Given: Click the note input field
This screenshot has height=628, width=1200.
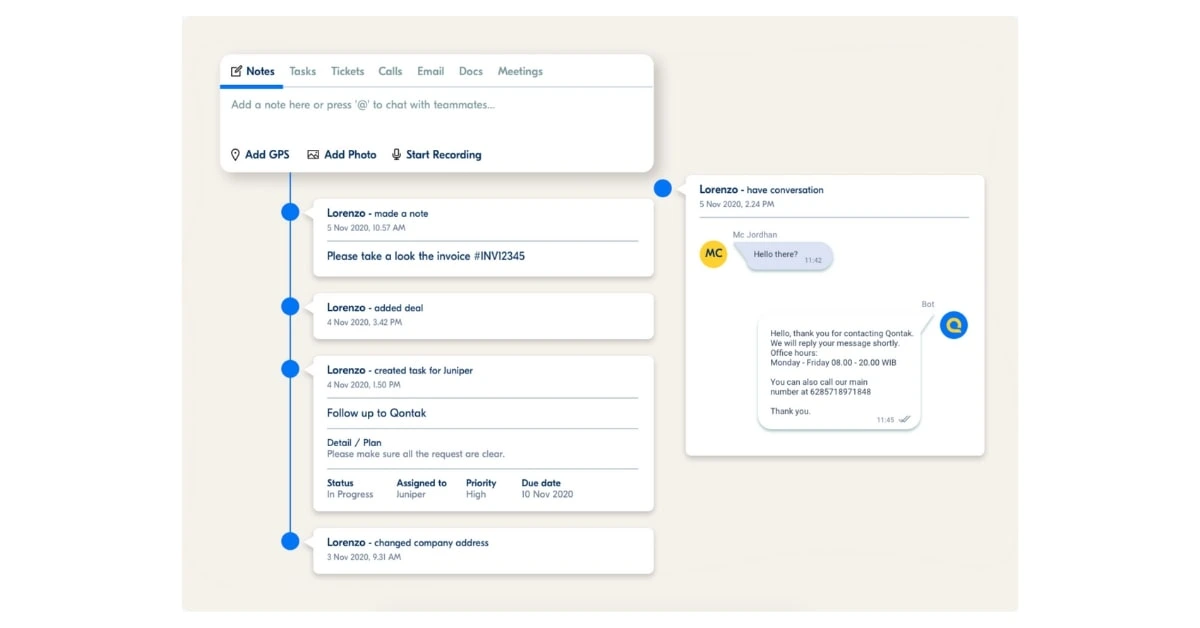Looking at the screenshot, I should click(436, 105).
